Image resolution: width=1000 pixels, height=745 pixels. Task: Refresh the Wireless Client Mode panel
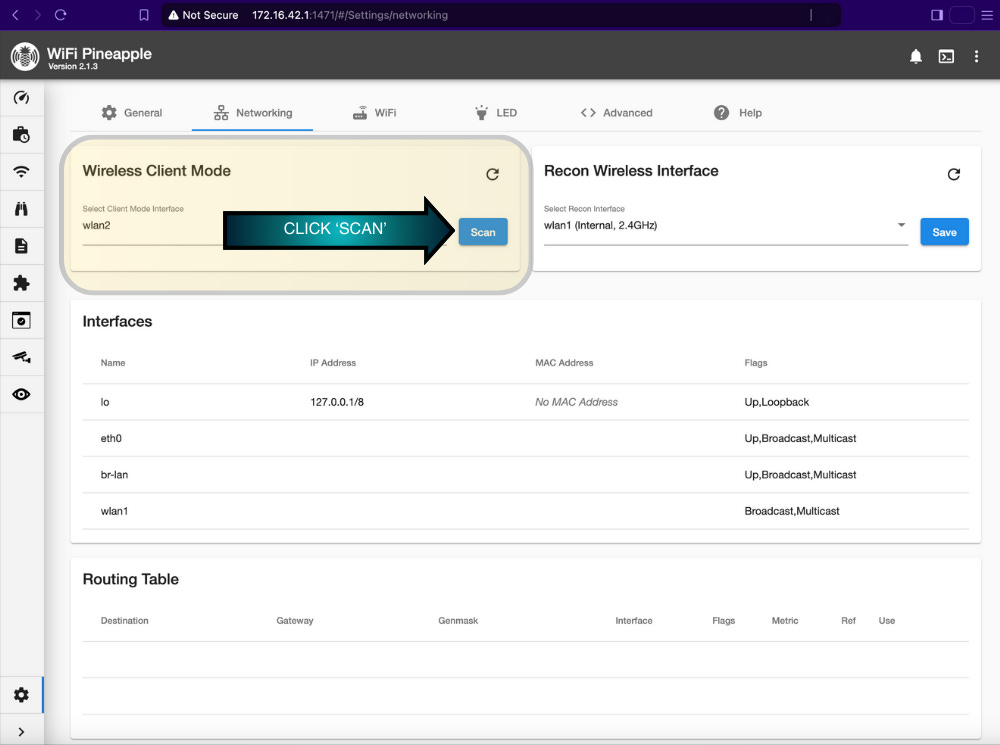point(492,174)
